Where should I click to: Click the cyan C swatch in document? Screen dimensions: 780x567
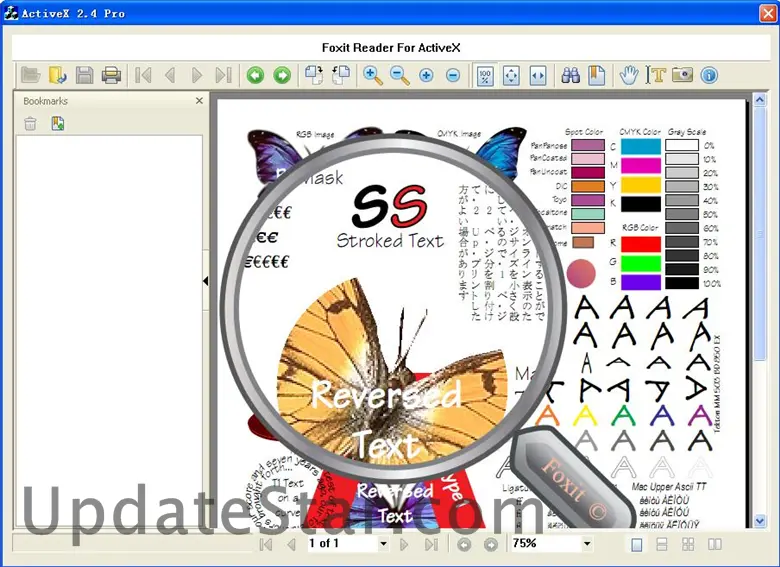click(x=641, y=147)
